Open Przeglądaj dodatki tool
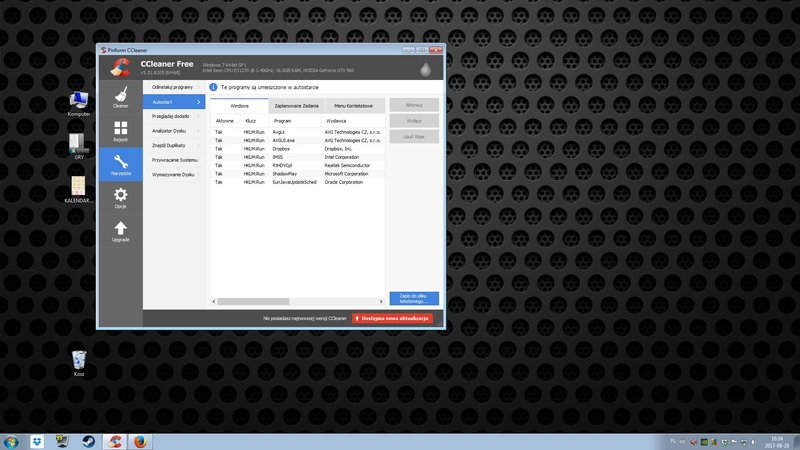Viewport: 800px width, 450px height. 174,116
